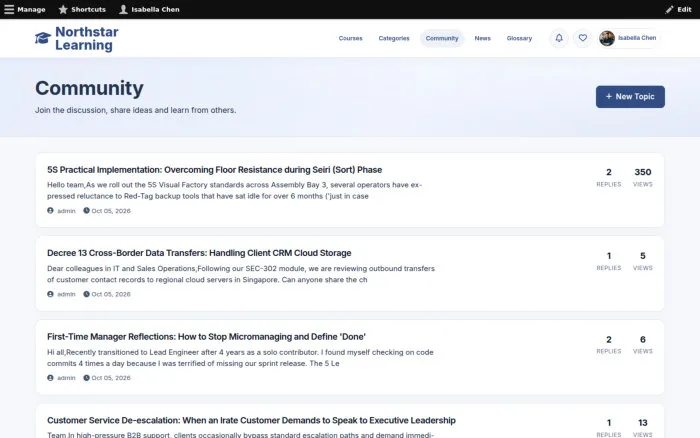700x438 pixels.
Task: Open the Shortcuts star item
Action: [82, 9]
